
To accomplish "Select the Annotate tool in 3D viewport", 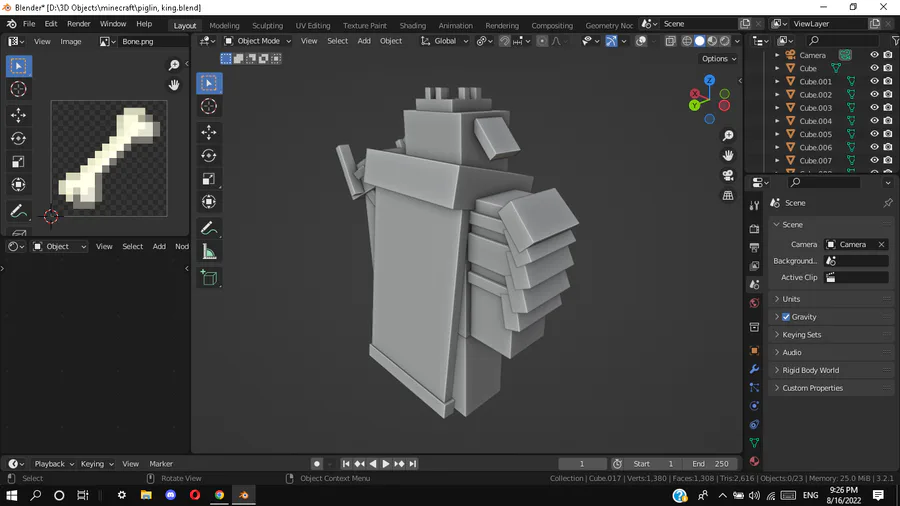I will pyautogui.click(x=209, y=229).
